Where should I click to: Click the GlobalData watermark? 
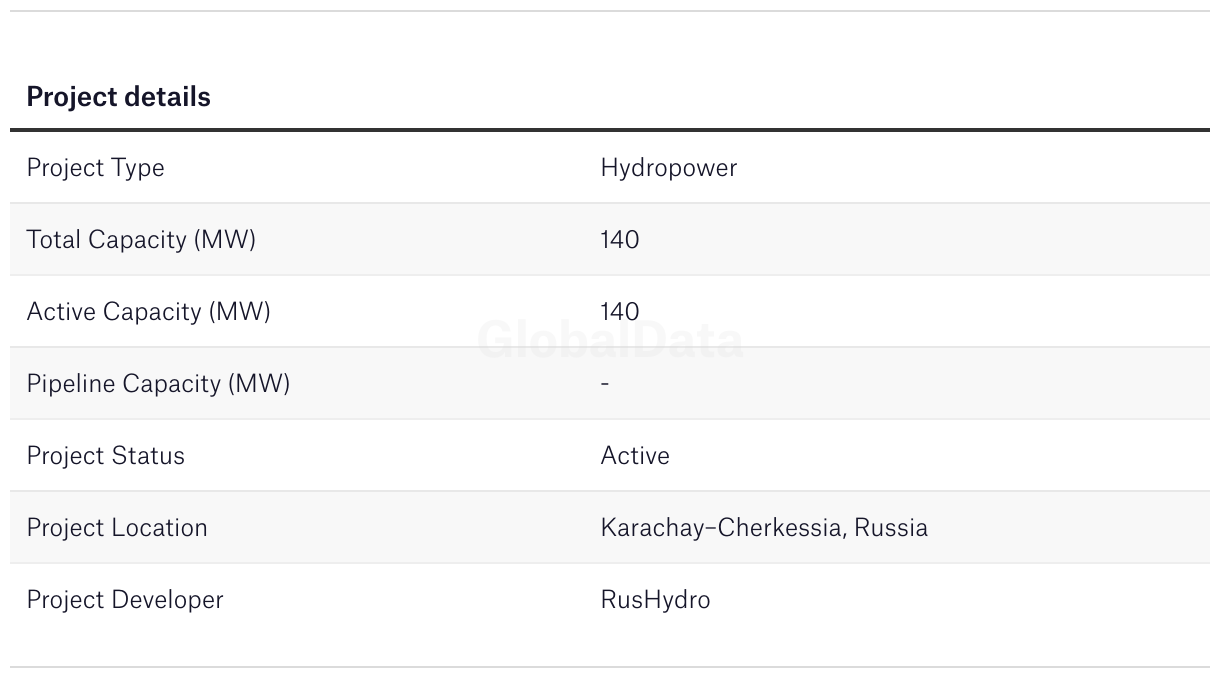click(x=610, y=341)
